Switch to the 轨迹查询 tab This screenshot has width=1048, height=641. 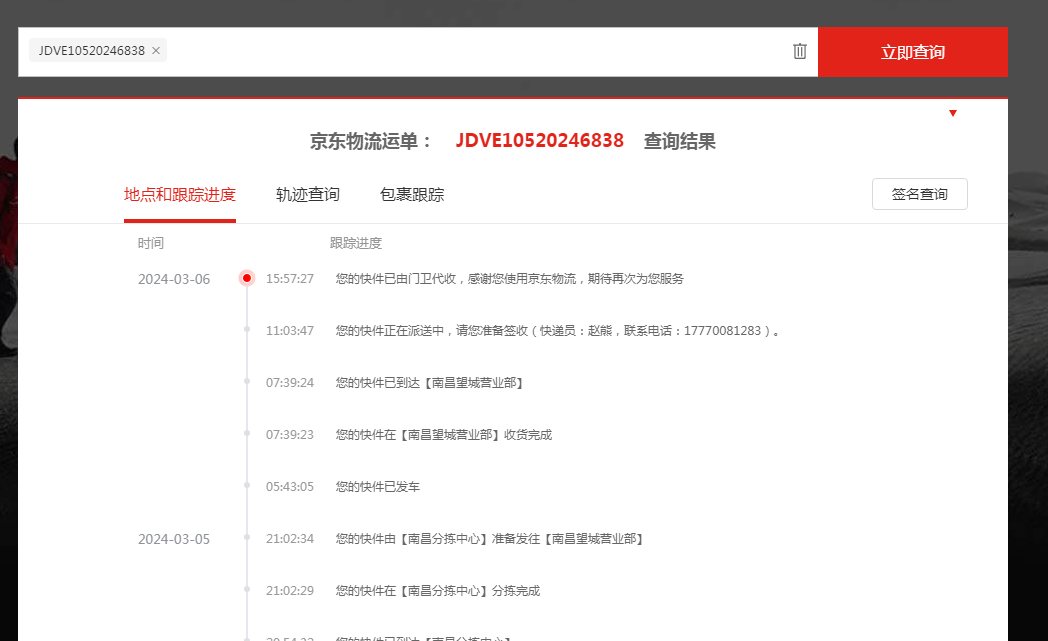coord(307,195)
